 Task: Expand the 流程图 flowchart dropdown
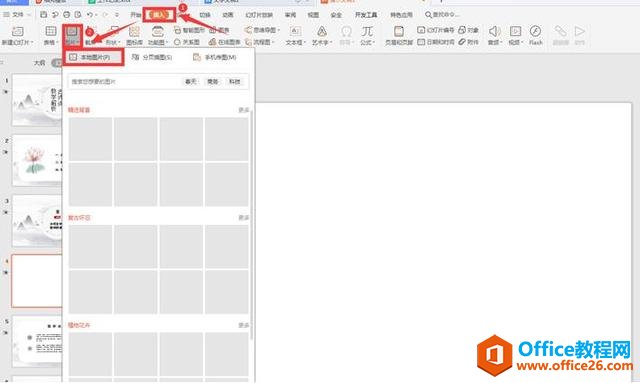260,42
